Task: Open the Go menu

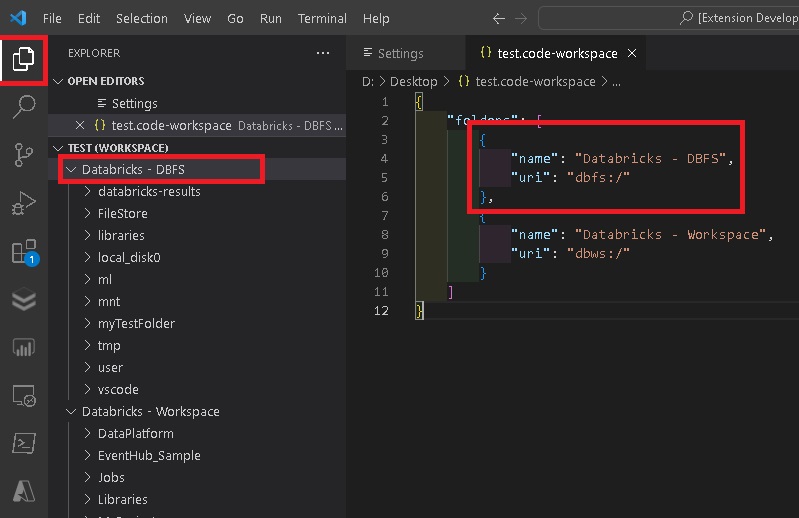Action: 235,18
